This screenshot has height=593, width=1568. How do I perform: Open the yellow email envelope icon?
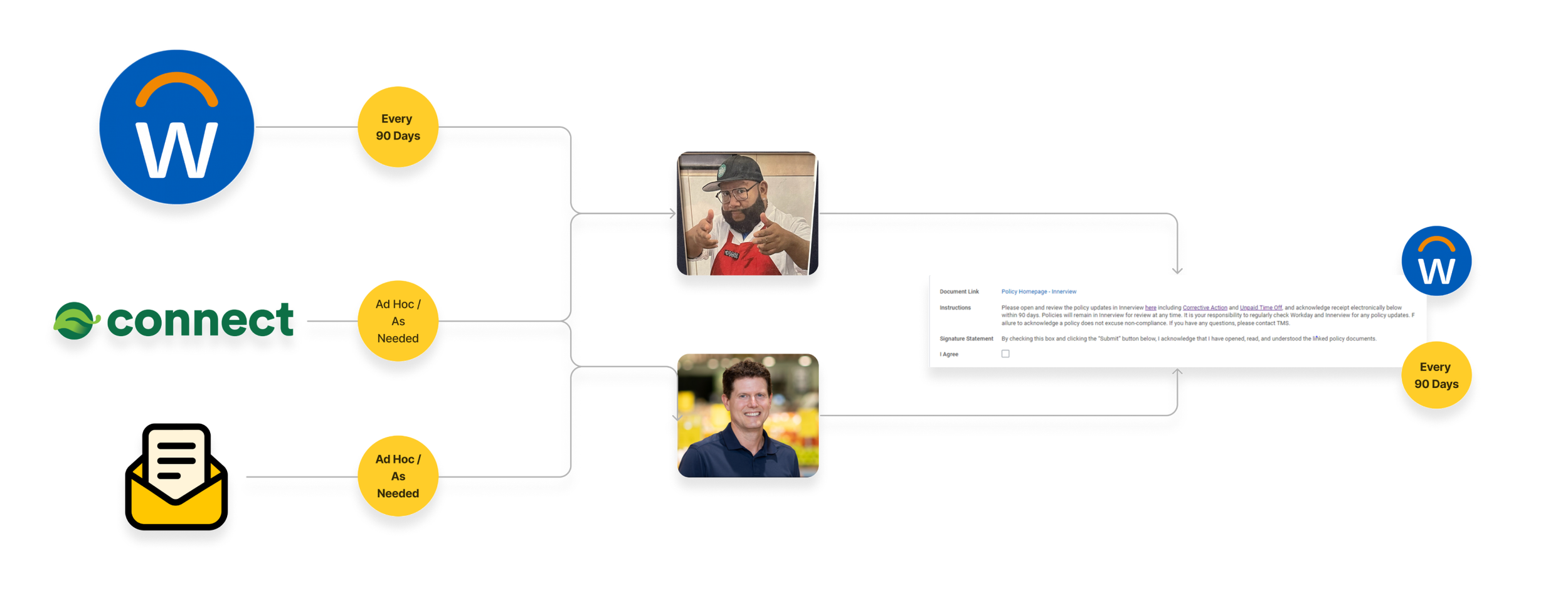coord(176,476)
